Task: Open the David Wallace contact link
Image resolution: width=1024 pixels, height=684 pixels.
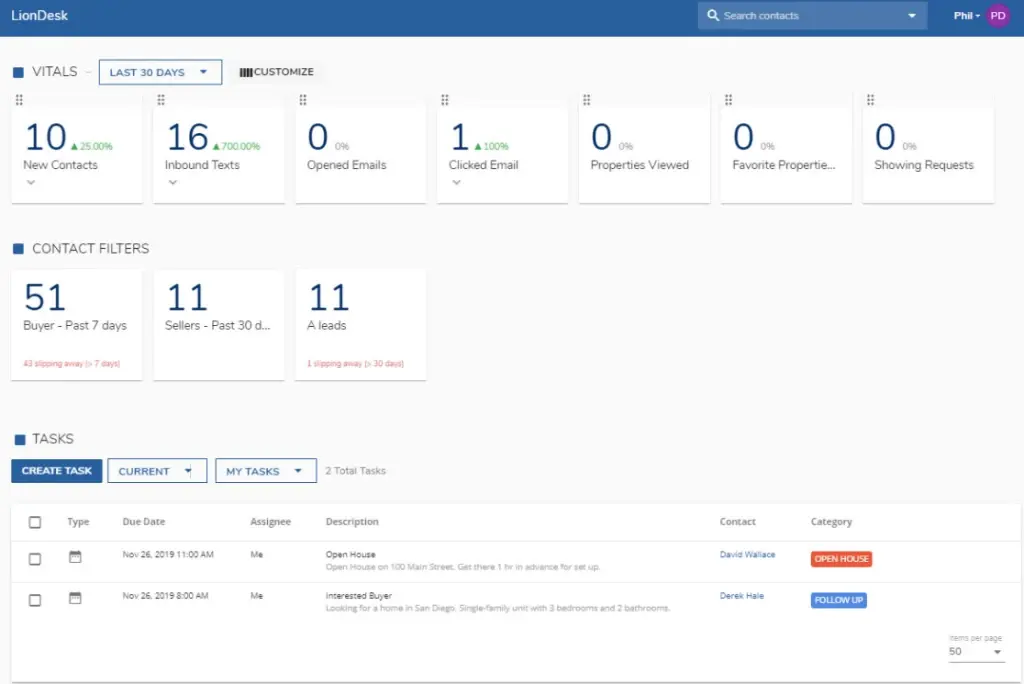Action: pos(747,555)
